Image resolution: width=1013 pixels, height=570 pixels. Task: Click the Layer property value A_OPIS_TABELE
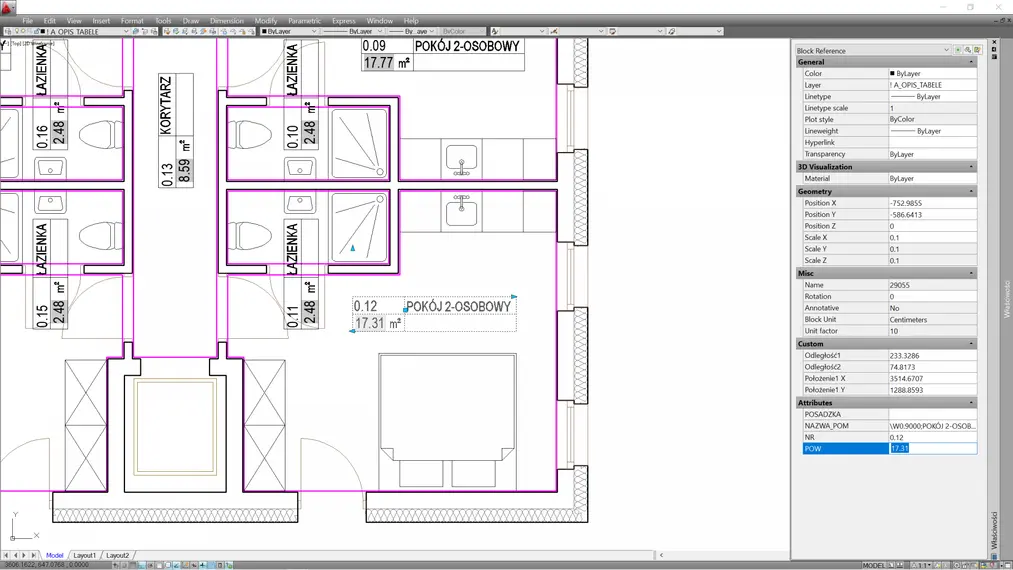pyautogui.click(x=933, y=85)
